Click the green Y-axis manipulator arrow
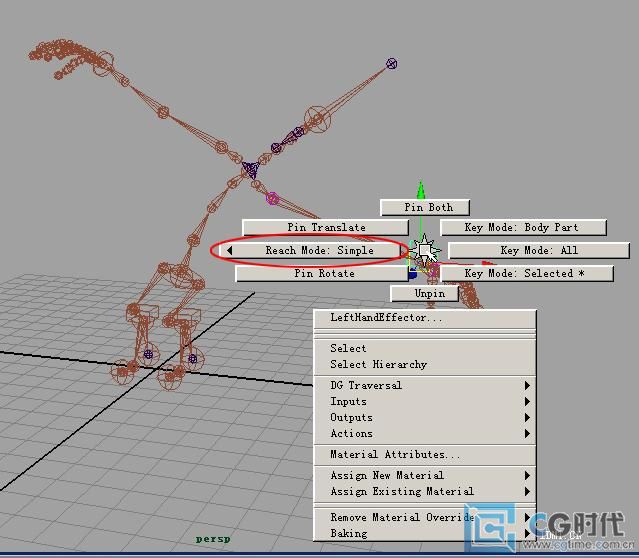The image size is (639, 558). pyautogui.click(x=421, y=190)
